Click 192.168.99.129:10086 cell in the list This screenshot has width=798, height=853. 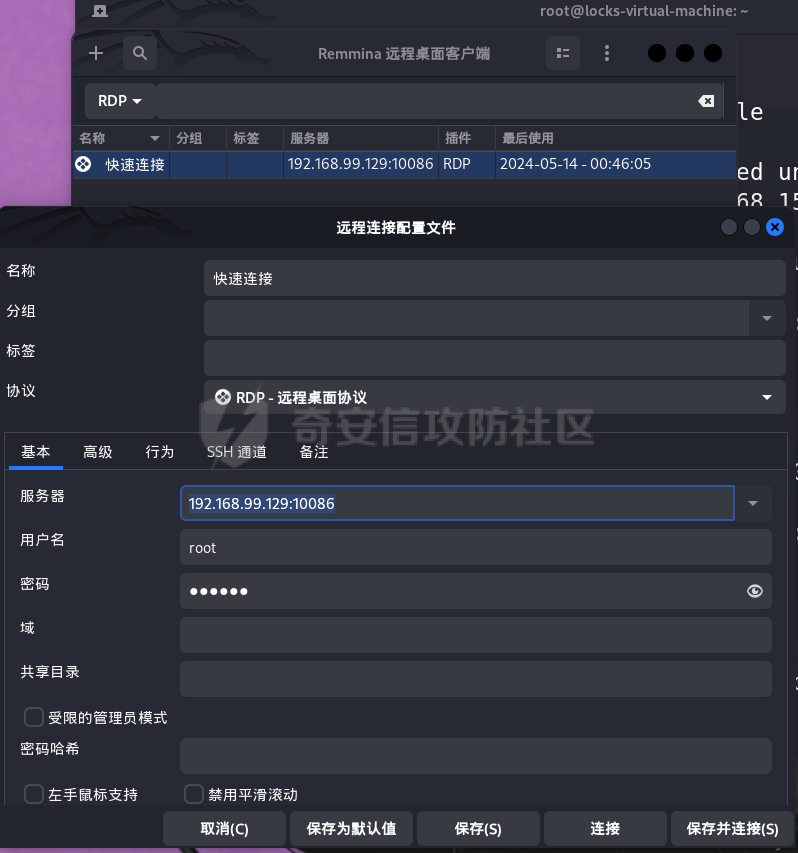click(x=360, y=164)
